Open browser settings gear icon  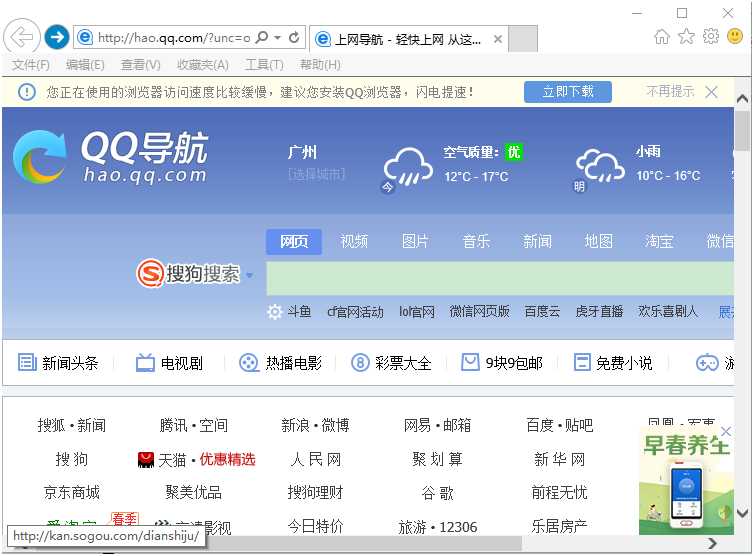[710, 36]
